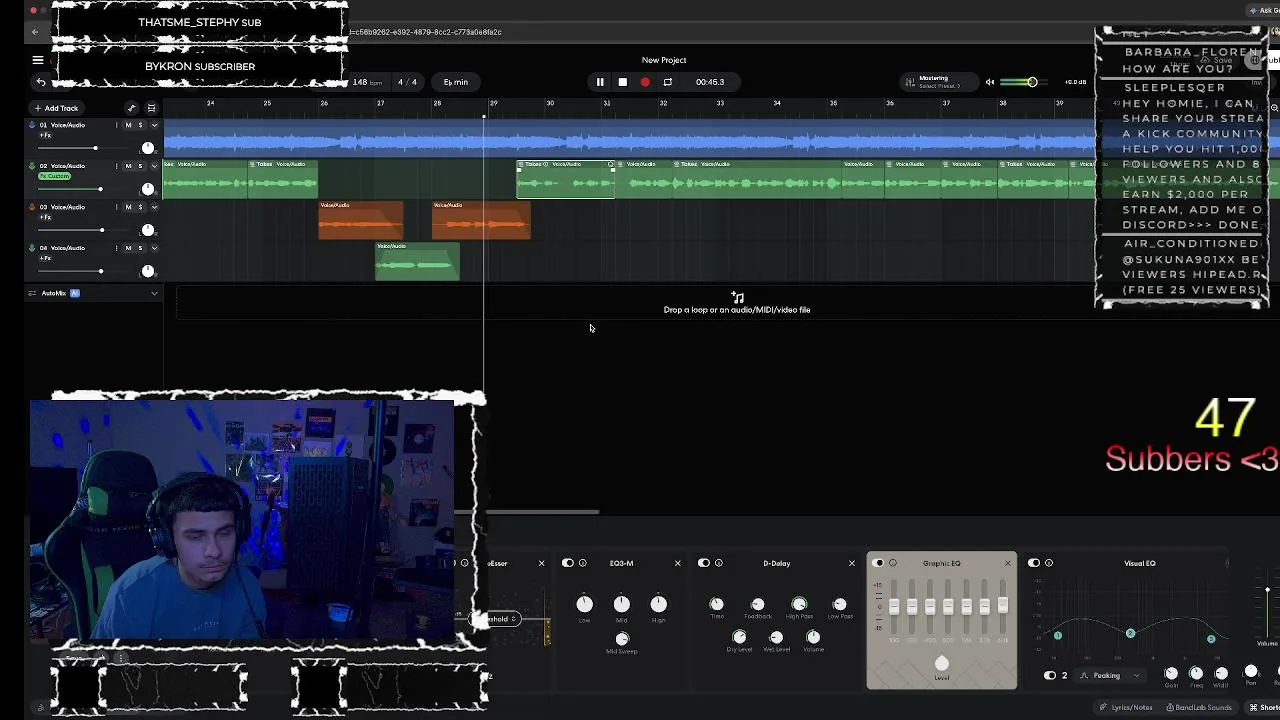Open the BandLab Sounds tab
Viewport: 1280px width, 720px height.
[1199, 707]
